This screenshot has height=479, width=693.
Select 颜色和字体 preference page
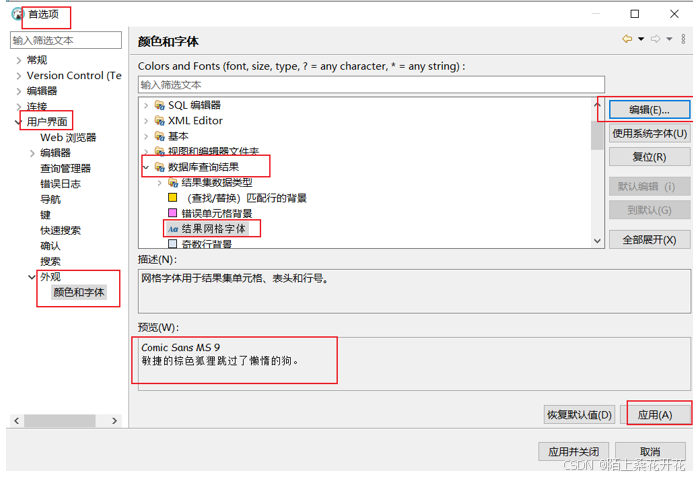pos(79,292)
